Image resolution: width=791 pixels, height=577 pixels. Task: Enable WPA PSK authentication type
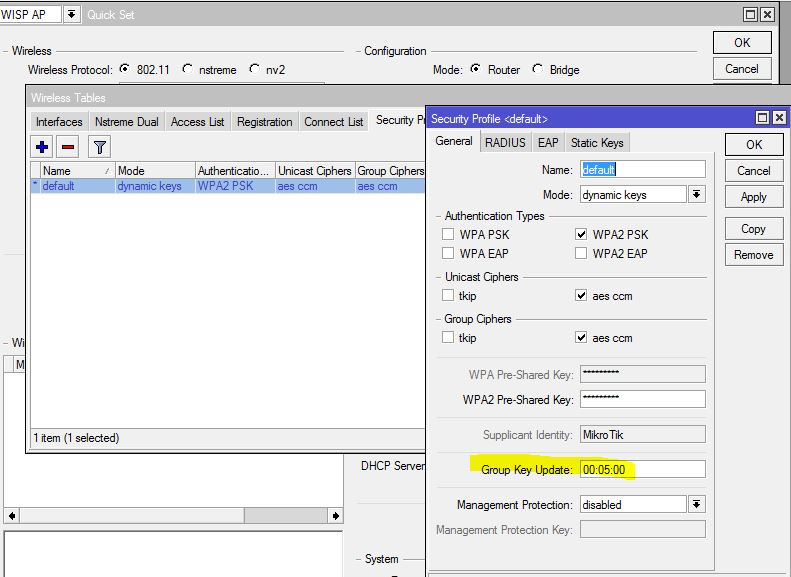447,234
